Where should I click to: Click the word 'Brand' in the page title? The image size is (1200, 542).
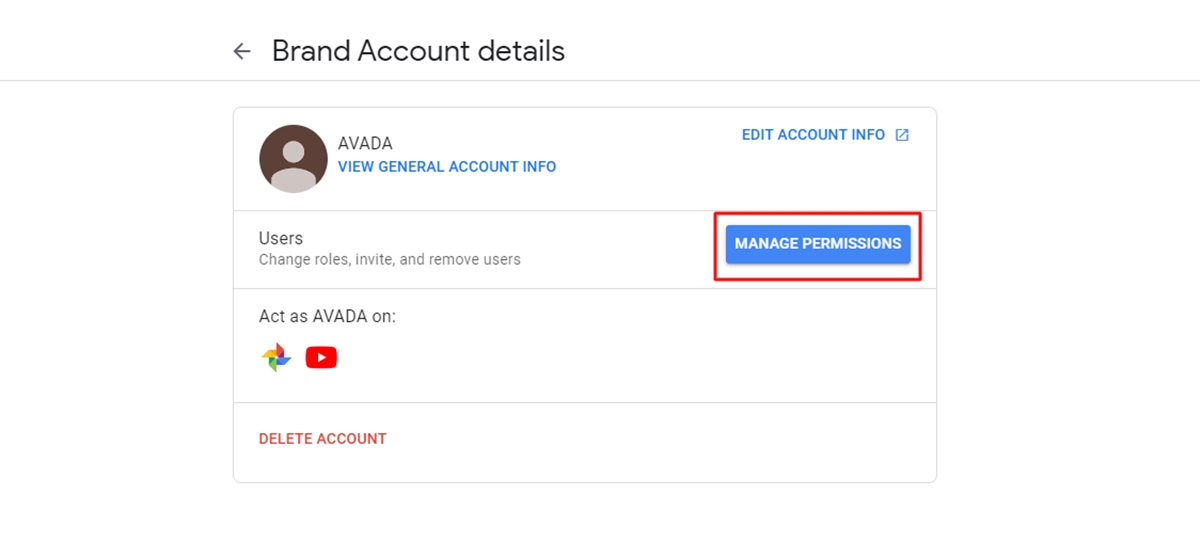(311, 51)
